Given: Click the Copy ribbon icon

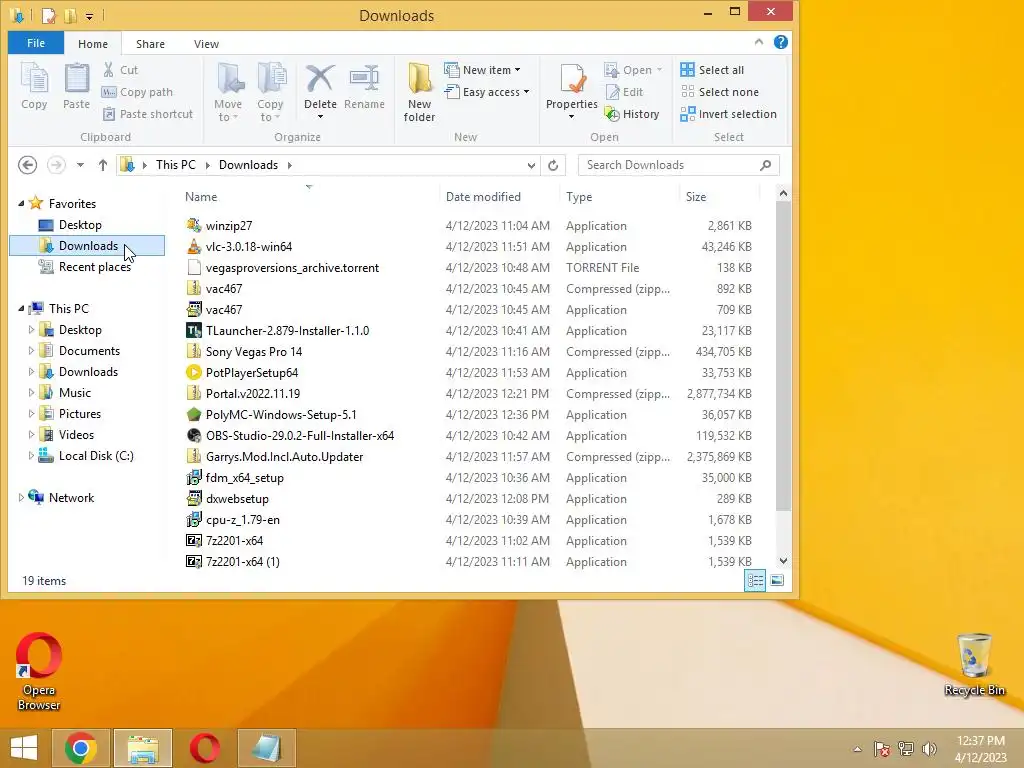Looking at the screenshot, I should click(34, 86).
